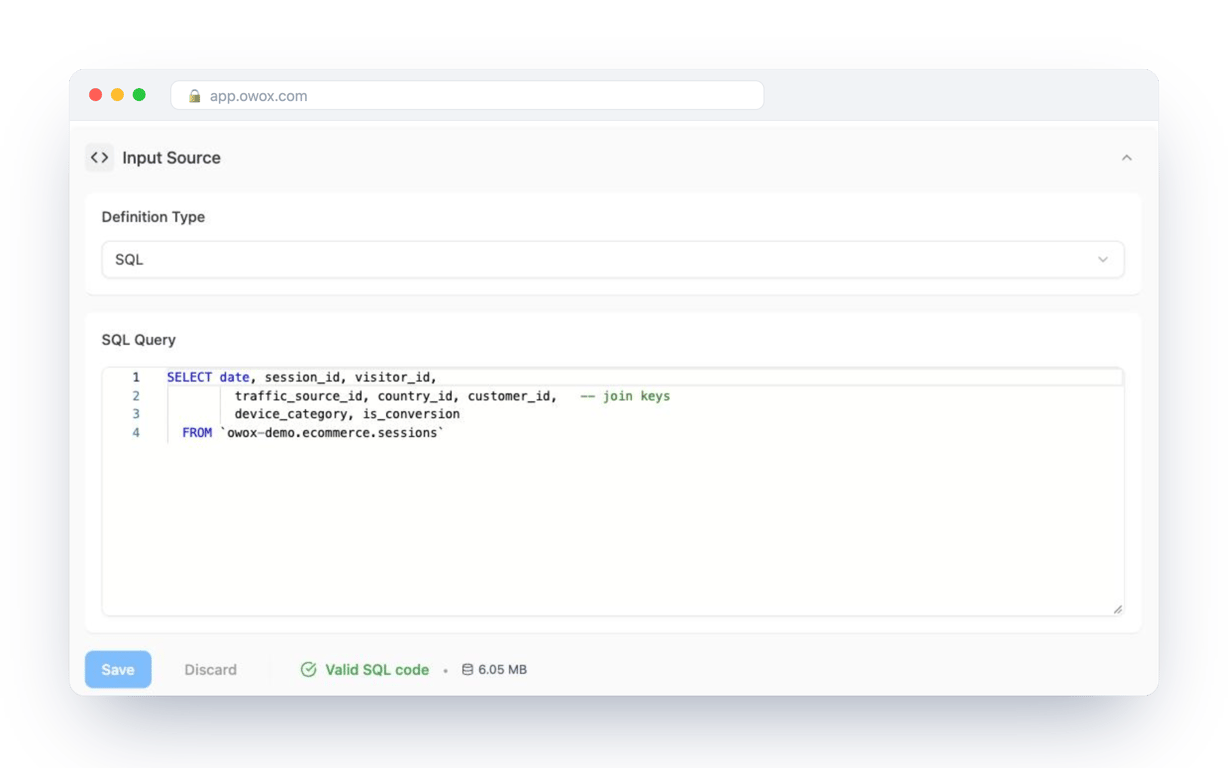Screen dimensions: 1228x768
Task: Open the Definition Type SQL dropdown
Action: (613, 260)
